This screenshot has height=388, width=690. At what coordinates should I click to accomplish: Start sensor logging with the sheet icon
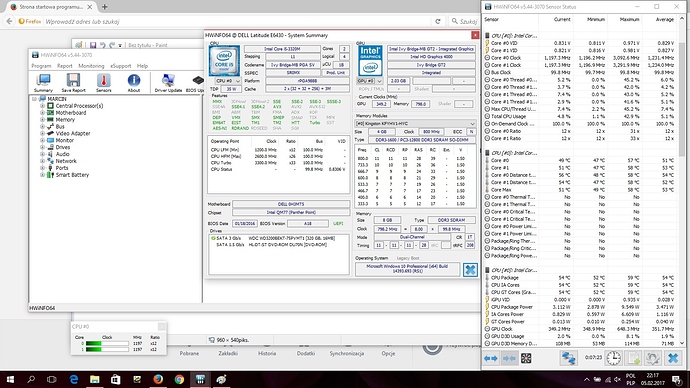[x=634, y=358]
